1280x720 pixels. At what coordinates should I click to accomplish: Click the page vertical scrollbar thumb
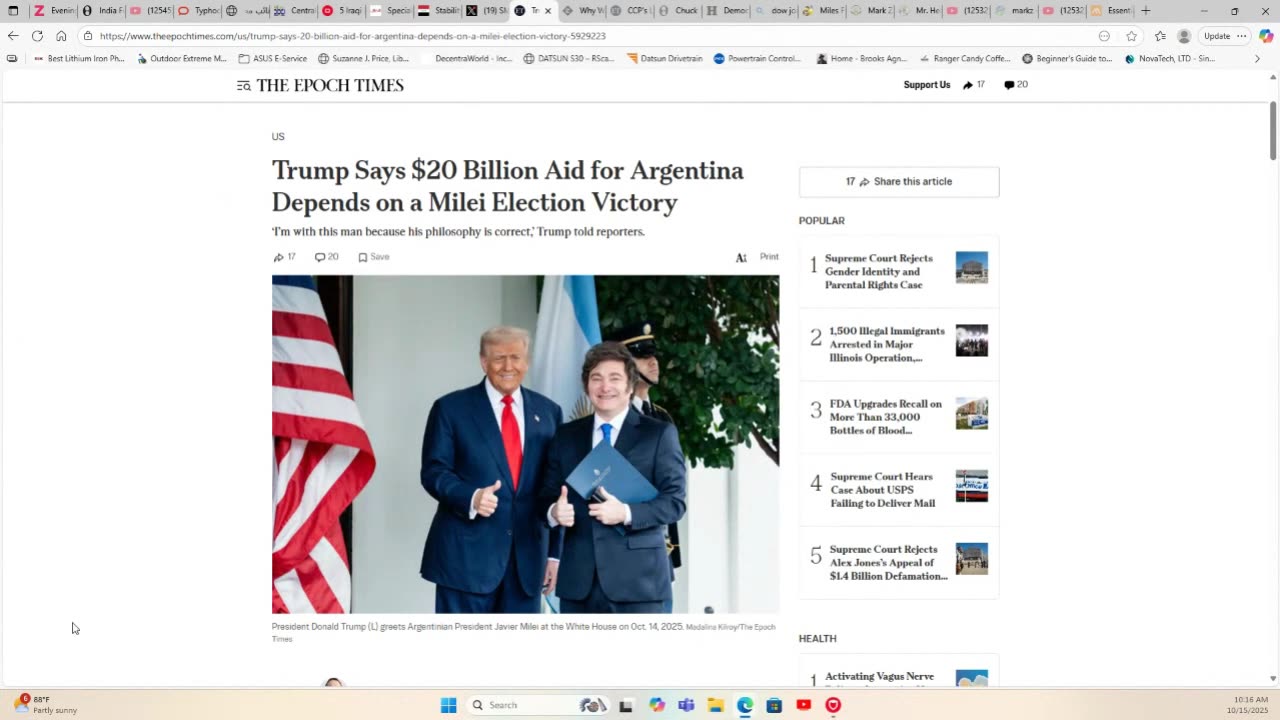click(x=1273, y=130)
